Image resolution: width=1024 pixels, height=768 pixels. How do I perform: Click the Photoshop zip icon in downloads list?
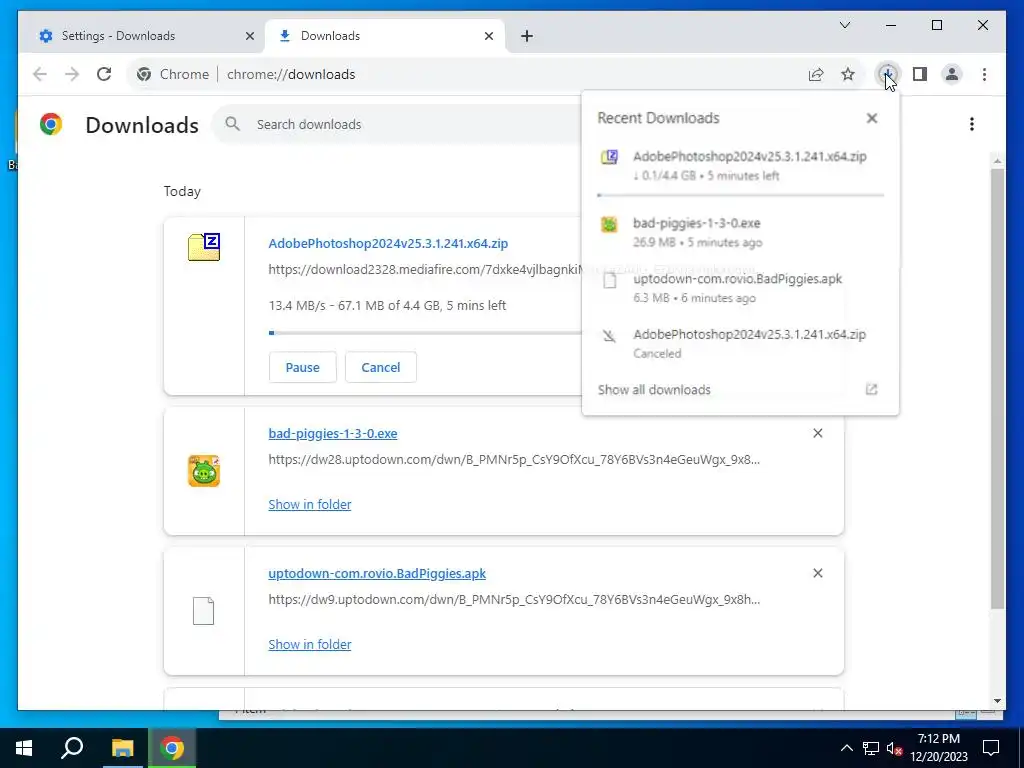[204, 247]
